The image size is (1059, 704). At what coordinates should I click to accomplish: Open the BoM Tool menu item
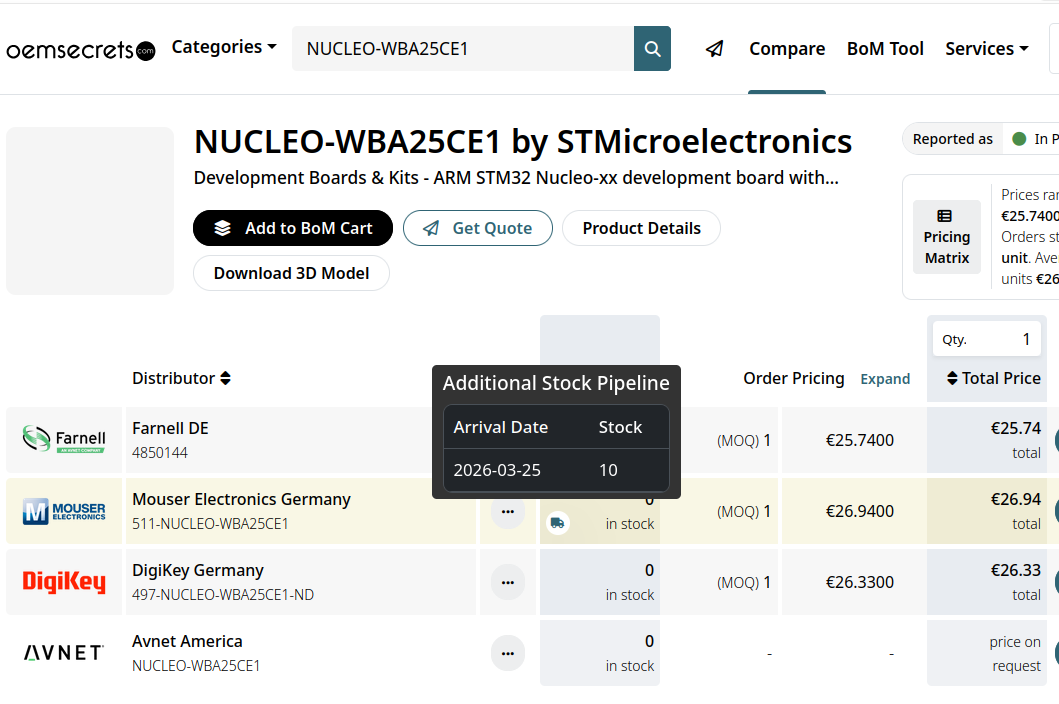point(885,48)
